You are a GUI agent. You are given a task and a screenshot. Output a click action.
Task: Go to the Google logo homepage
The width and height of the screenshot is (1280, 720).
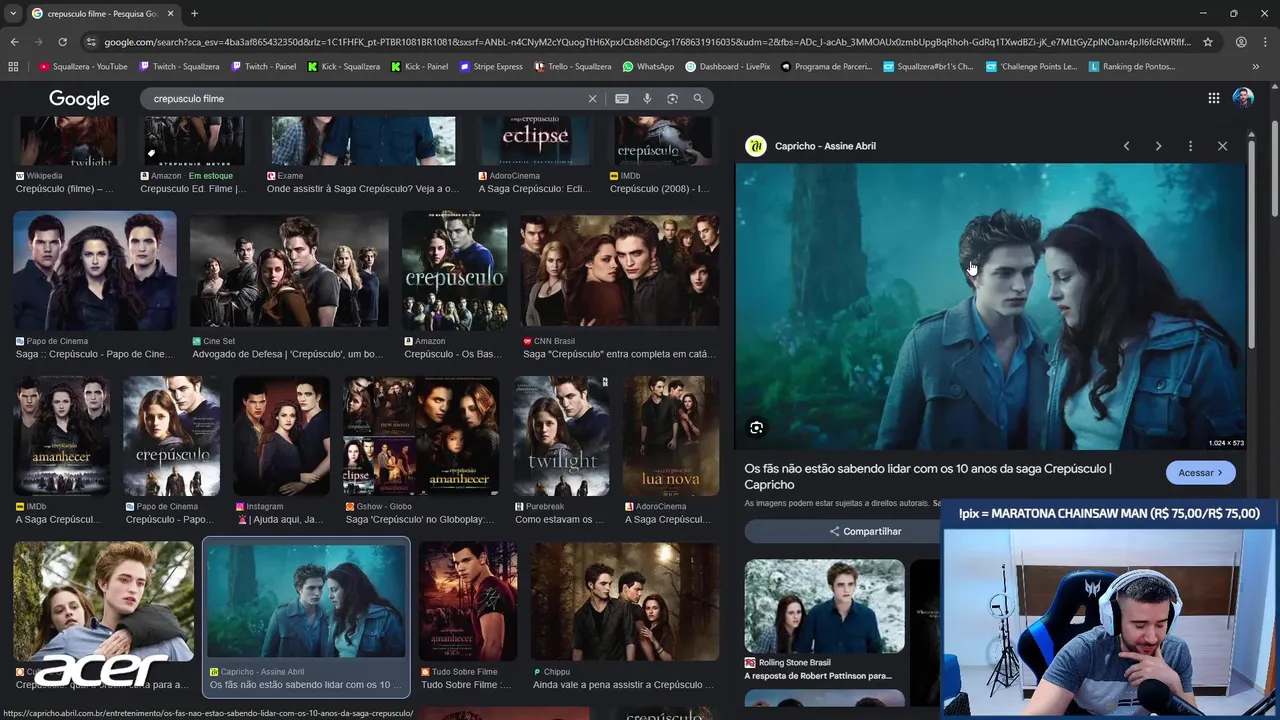(x=79, y=99)
